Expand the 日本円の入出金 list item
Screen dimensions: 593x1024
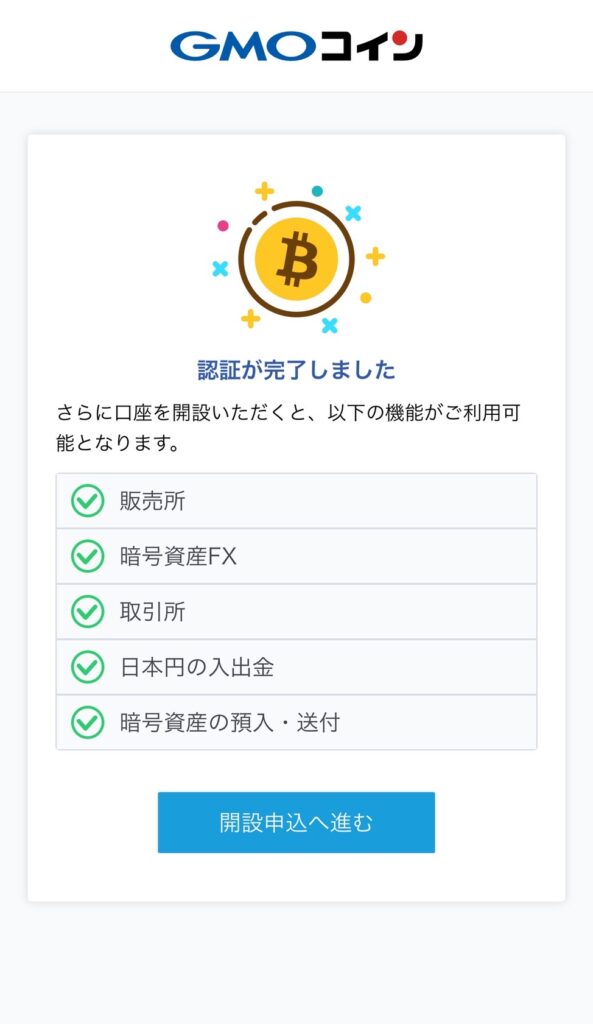(x=297, y=669)
